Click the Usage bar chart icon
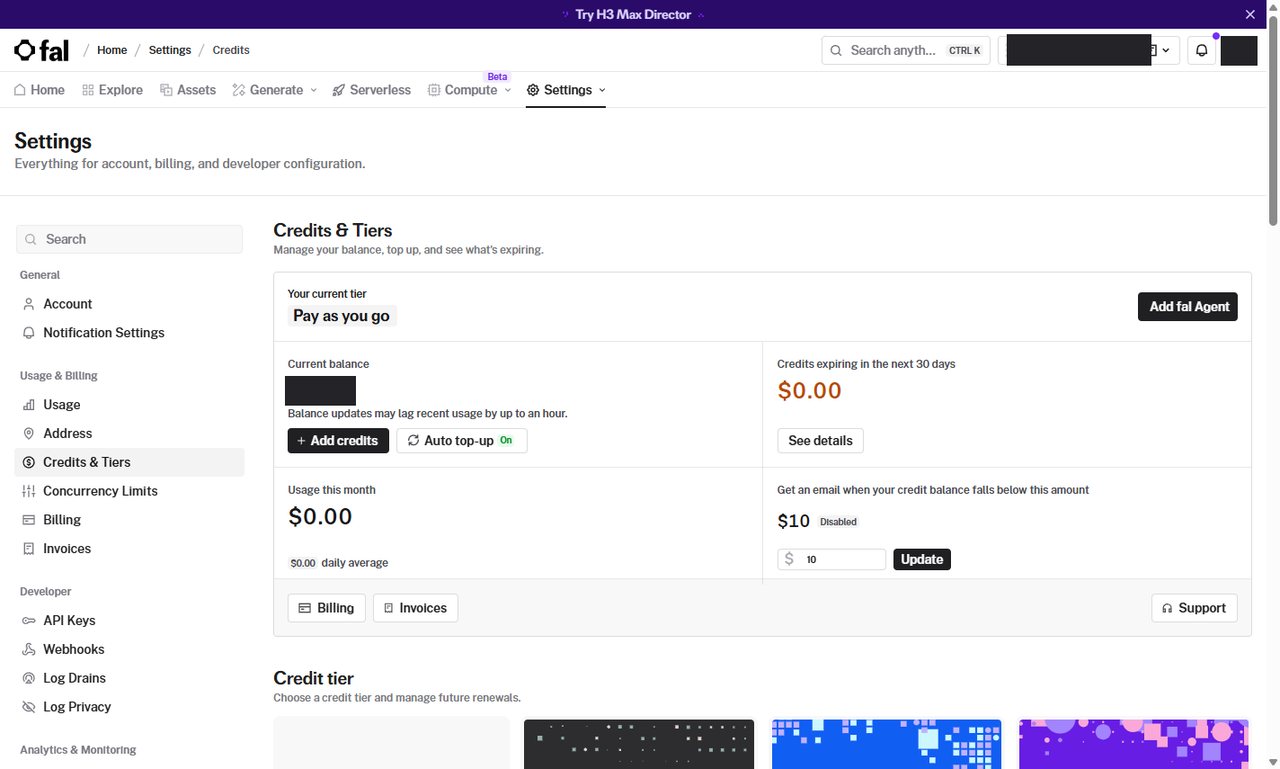The image size is (1280, 769). coord(29,405)
